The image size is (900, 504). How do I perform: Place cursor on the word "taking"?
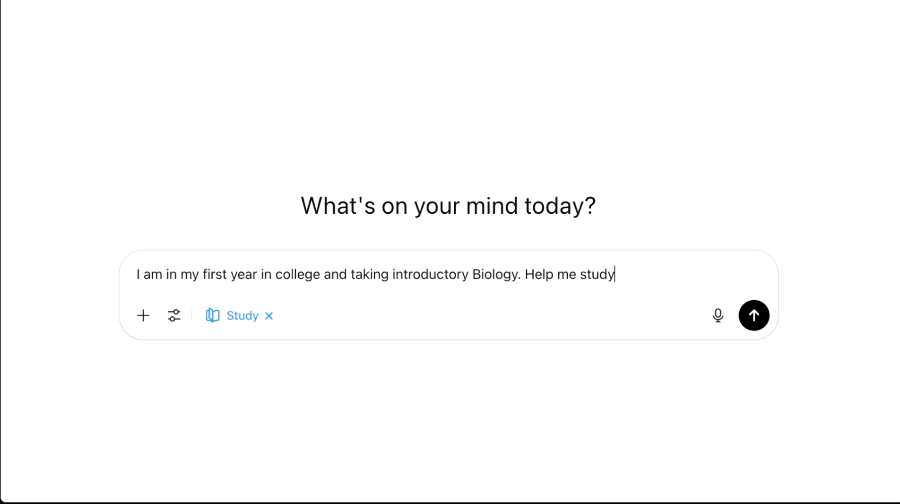tap(369, 274)
